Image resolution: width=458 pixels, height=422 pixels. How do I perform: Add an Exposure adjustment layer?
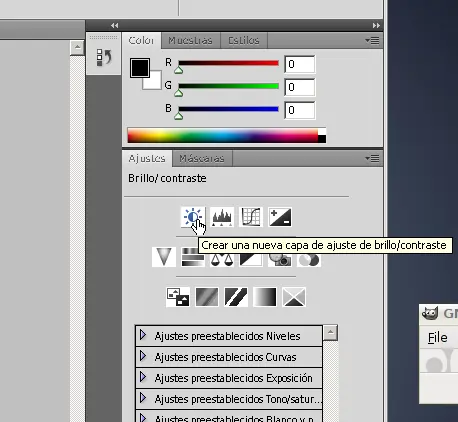(x=280, y=217)
